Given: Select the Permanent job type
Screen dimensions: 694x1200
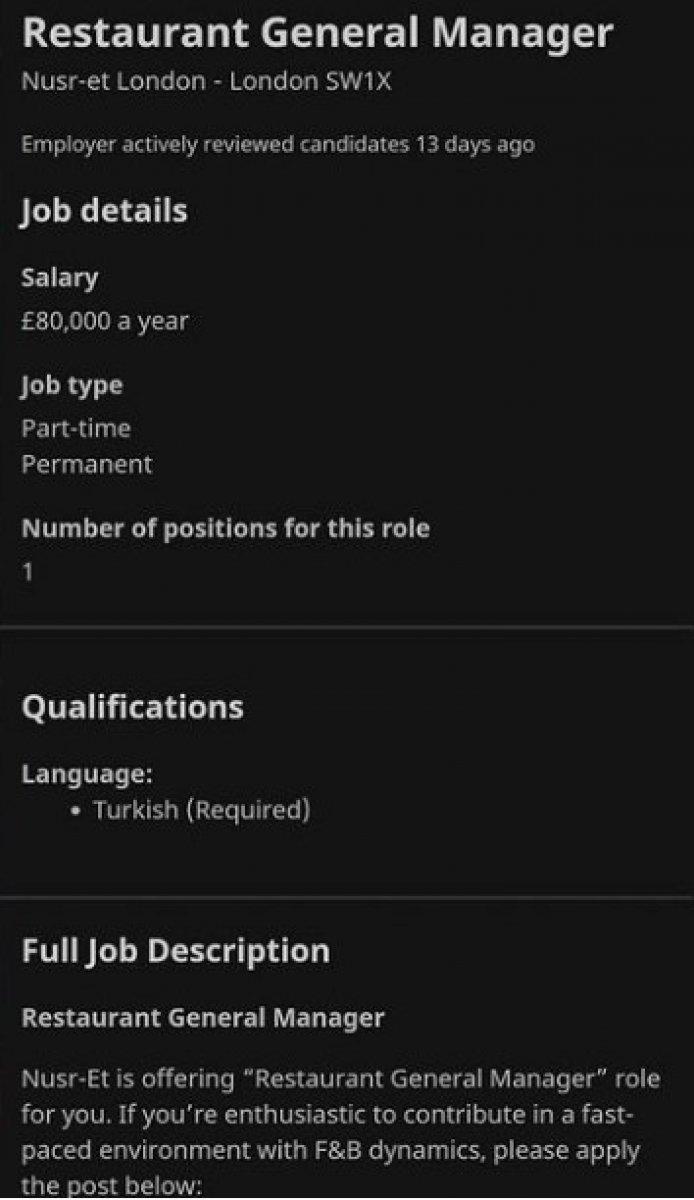Looking at the screenshot, I should 87,464.
